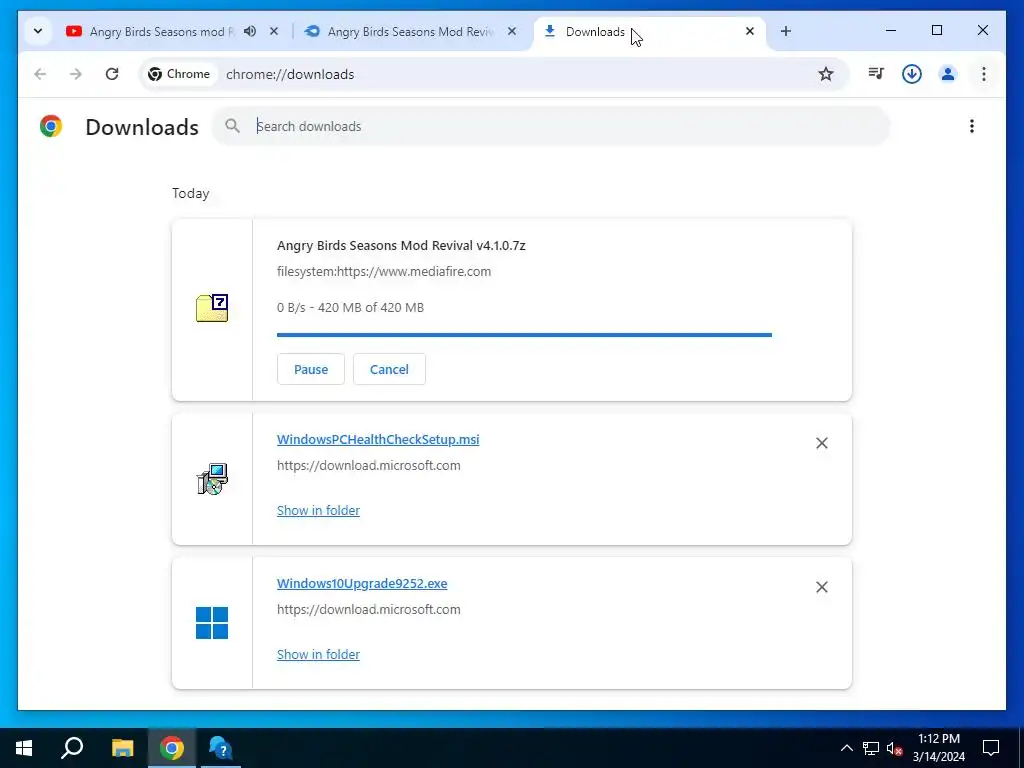Open the downloads bubble icon in toolbar
The image size is (1024, 768).
coord(912,74)
